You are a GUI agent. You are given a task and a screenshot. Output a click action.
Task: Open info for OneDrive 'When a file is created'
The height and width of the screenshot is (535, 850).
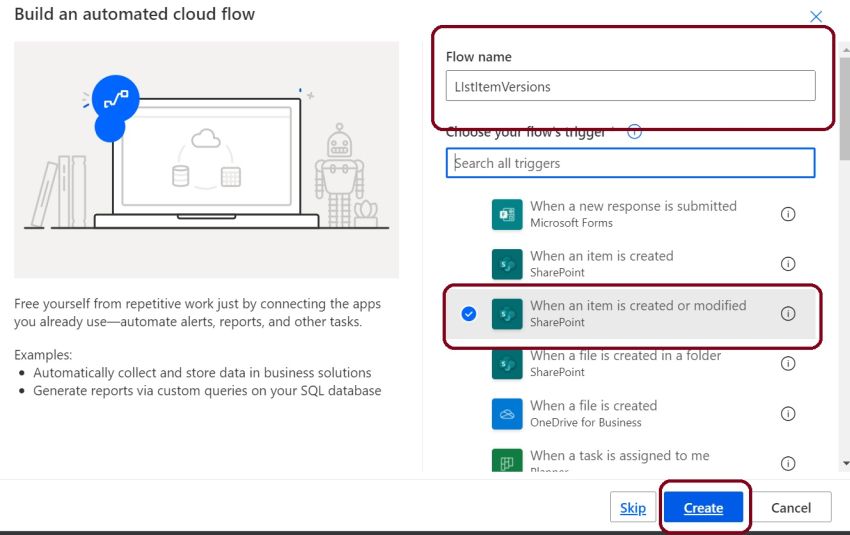(x=788, y=414)
